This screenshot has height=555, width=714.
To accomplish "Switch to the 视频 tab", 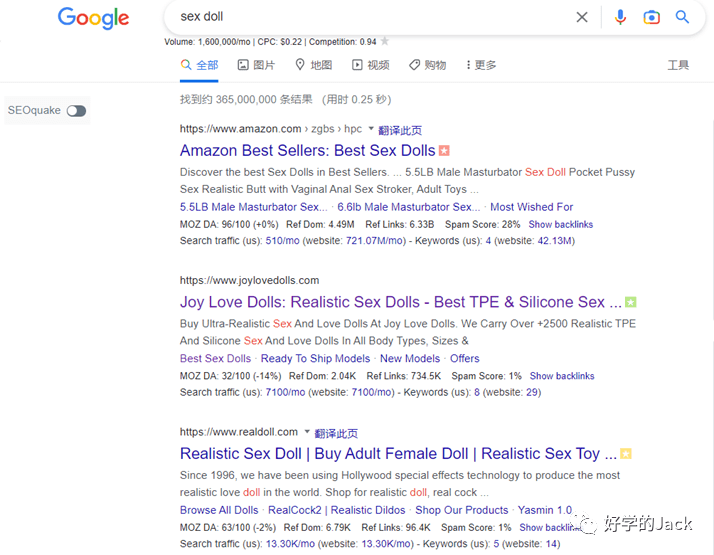I will tap(371, 65).
